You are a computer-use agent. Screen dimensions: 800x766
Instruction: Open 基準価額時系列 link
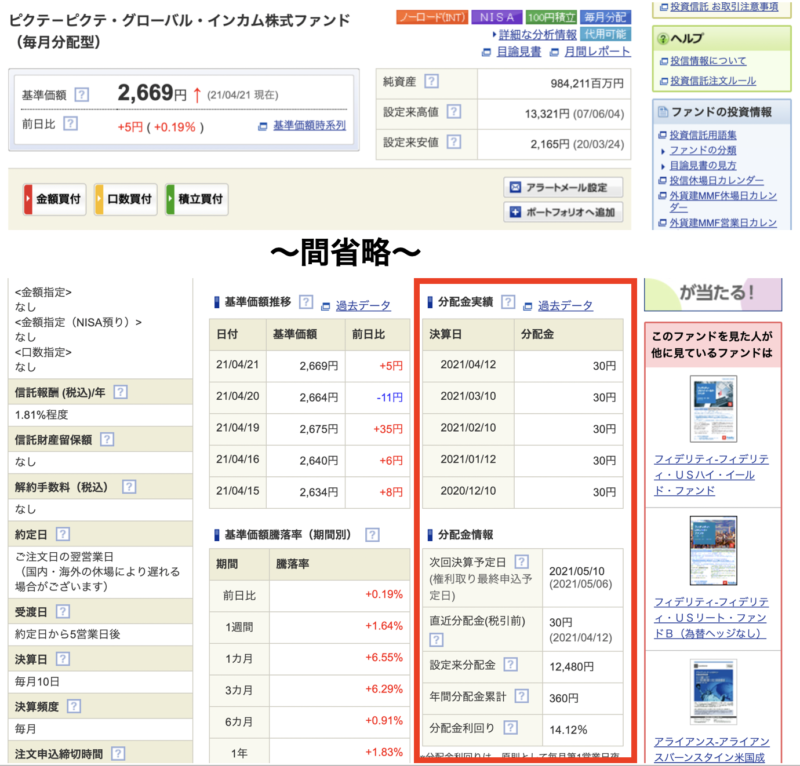[309, 126]
